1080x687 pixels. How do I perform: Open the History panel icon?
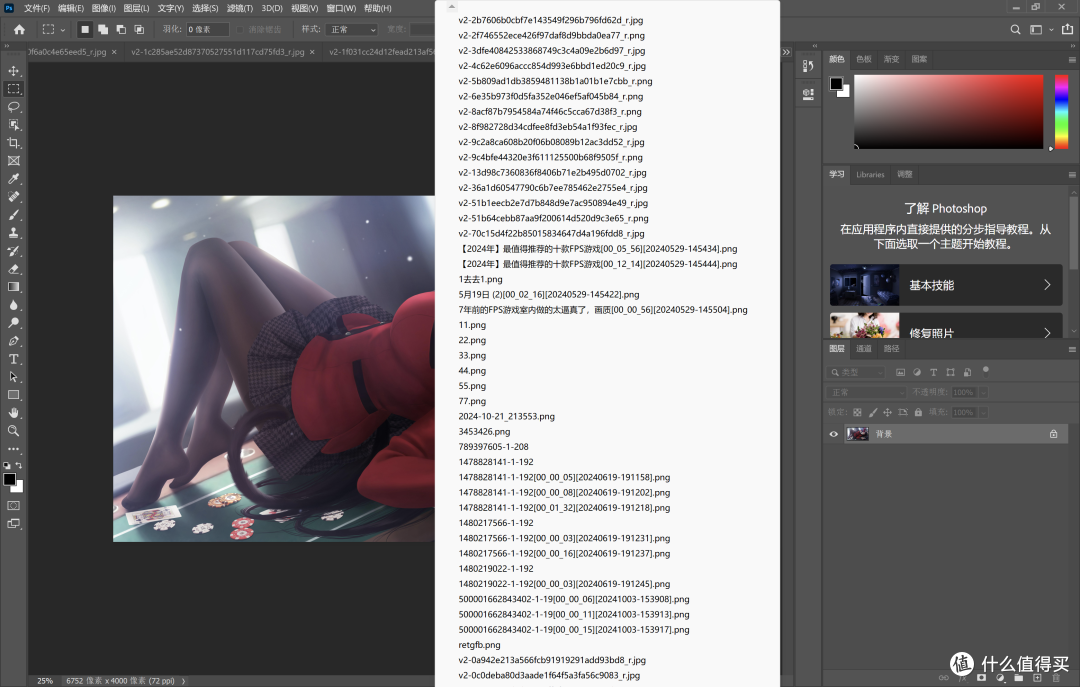(809, 65)
